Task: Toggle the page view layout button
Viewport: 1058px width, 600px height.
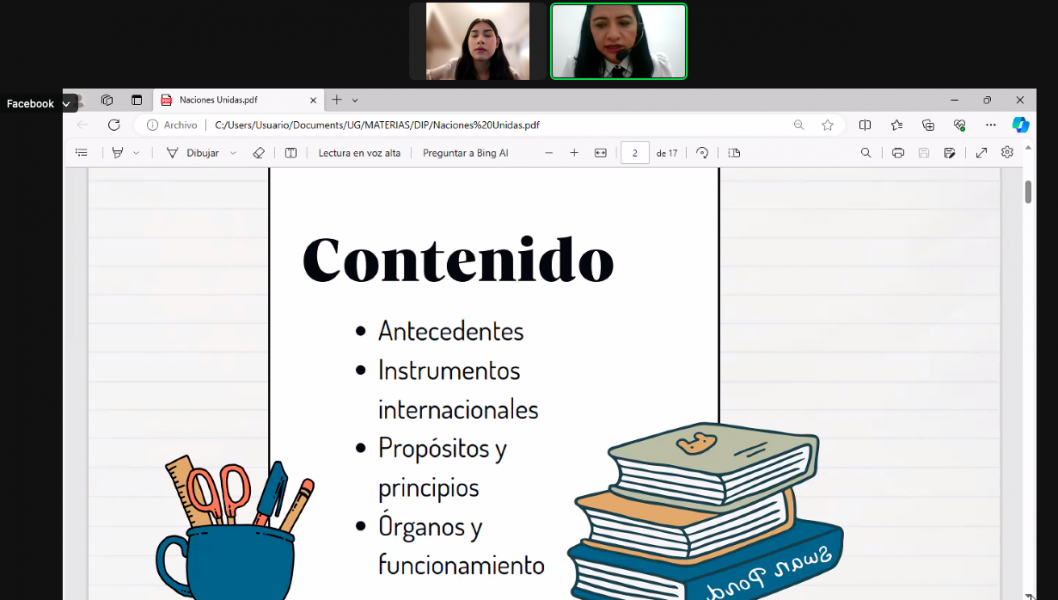Action: click(x=734, y=153)
